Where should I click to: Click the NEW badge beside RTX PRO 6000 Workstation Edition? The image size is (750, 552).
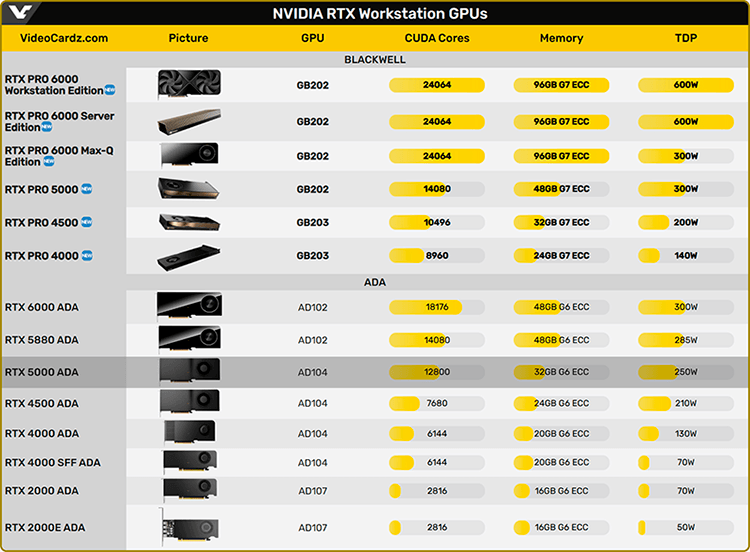110,90
